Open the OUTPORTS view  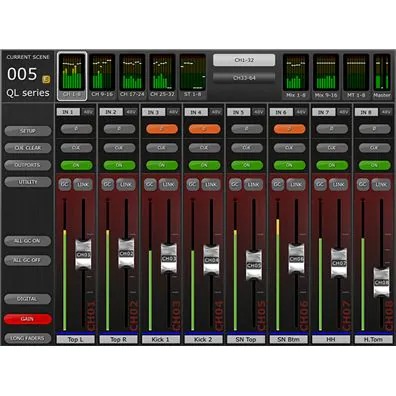28,165
